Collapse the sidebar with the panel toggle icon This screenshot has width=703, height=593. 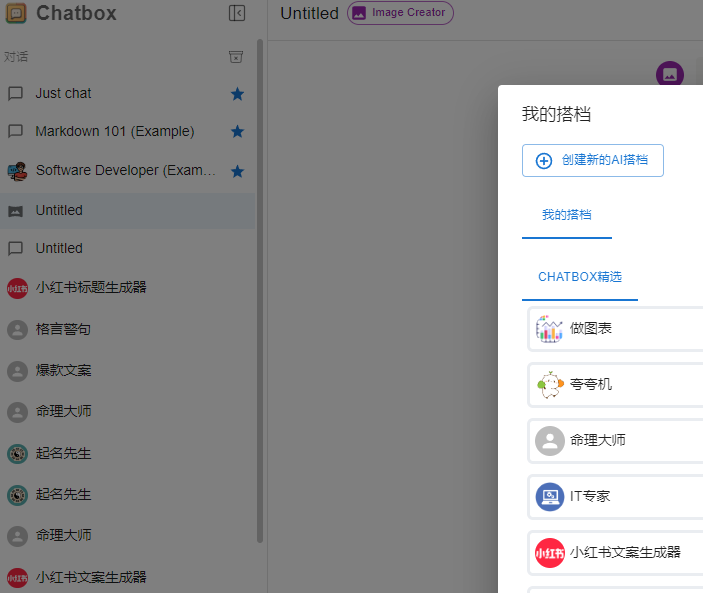click(x=237, y=13)
